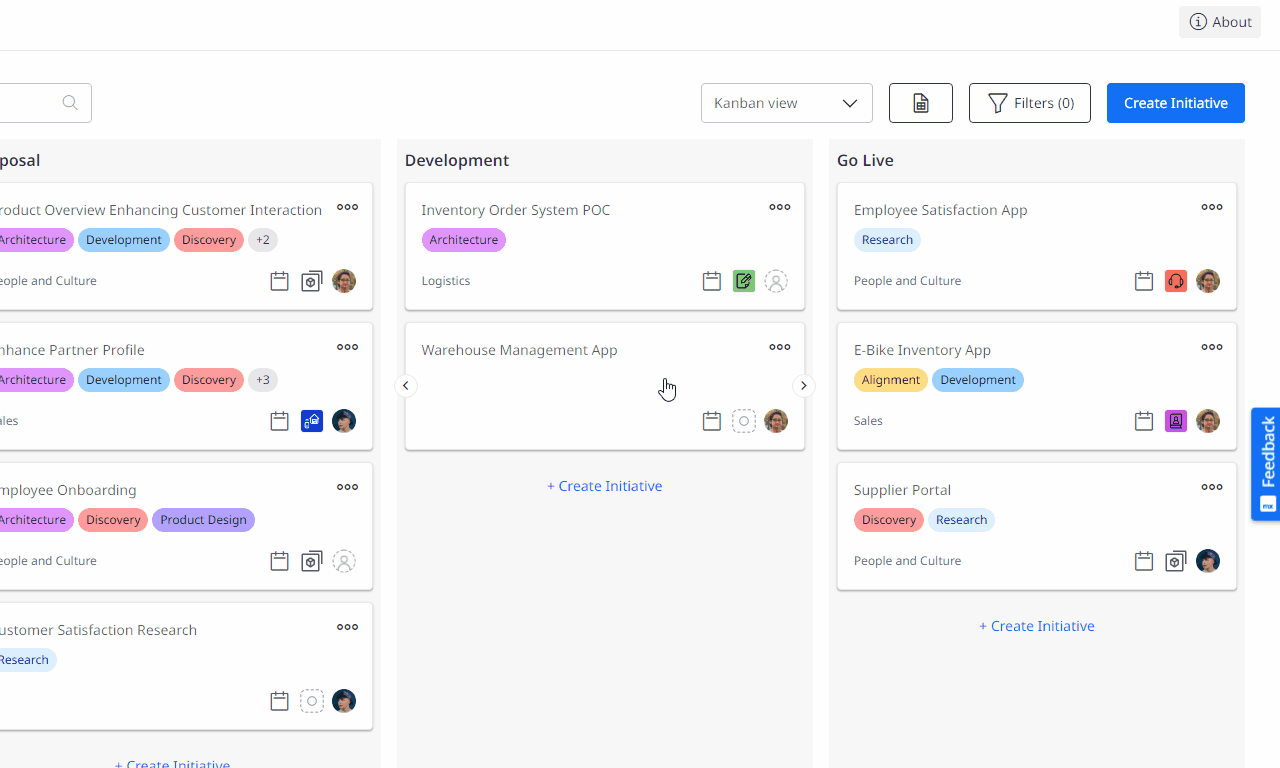Click the package icon on Supplier Portal card
The height and width of the screenshot is (768, 1280).
[x=1176, y=561]
